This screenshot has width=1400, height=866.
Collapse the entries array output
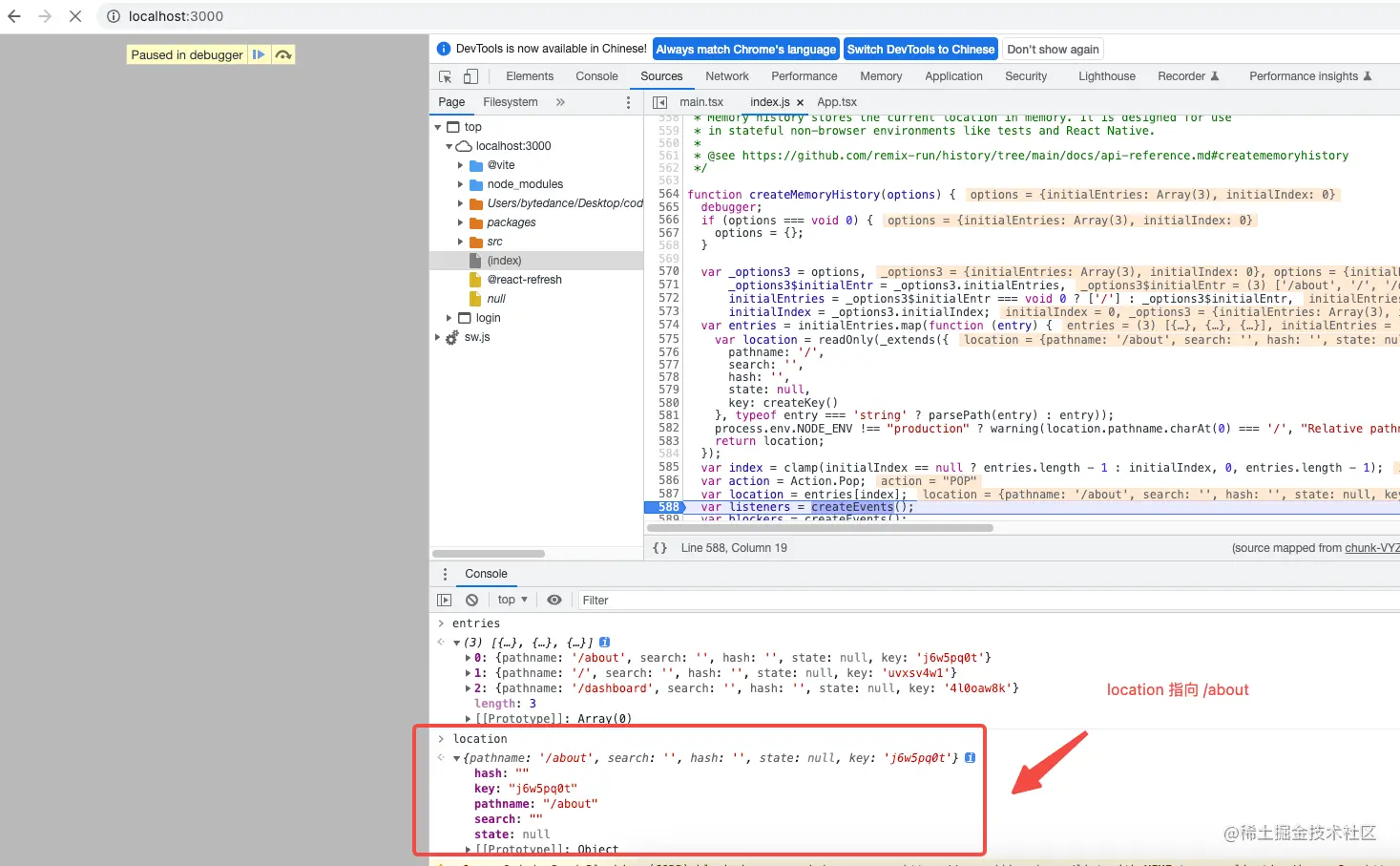pyautogui.click(x=457, y=643)
